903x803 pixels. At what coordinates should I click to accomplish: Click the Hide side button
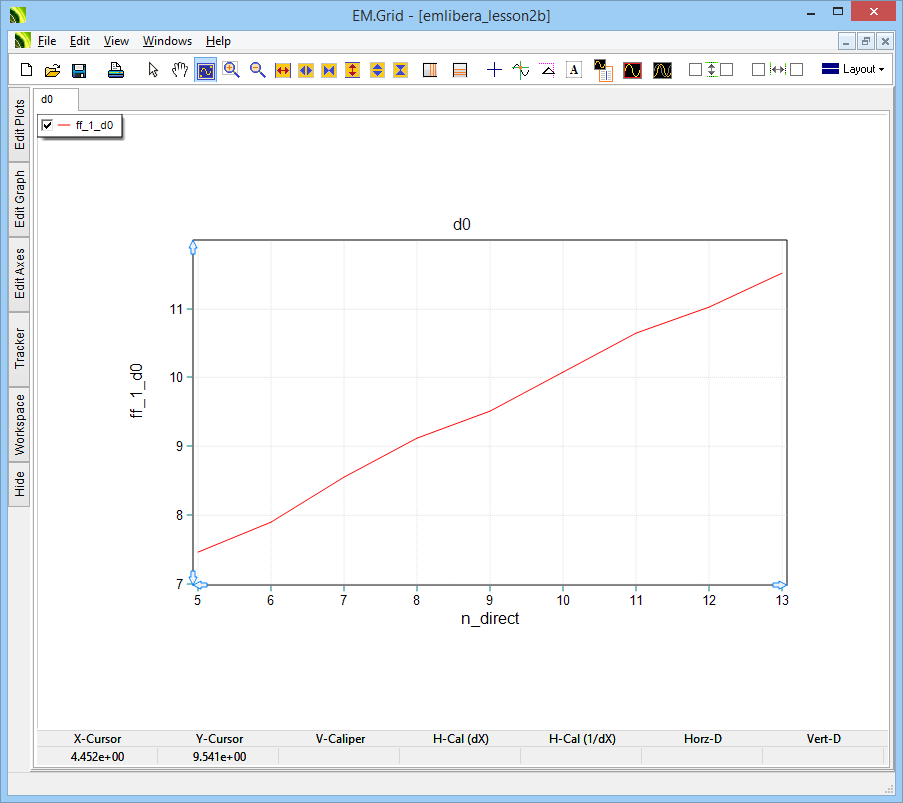pyautogui.click(x=19, y=485)
